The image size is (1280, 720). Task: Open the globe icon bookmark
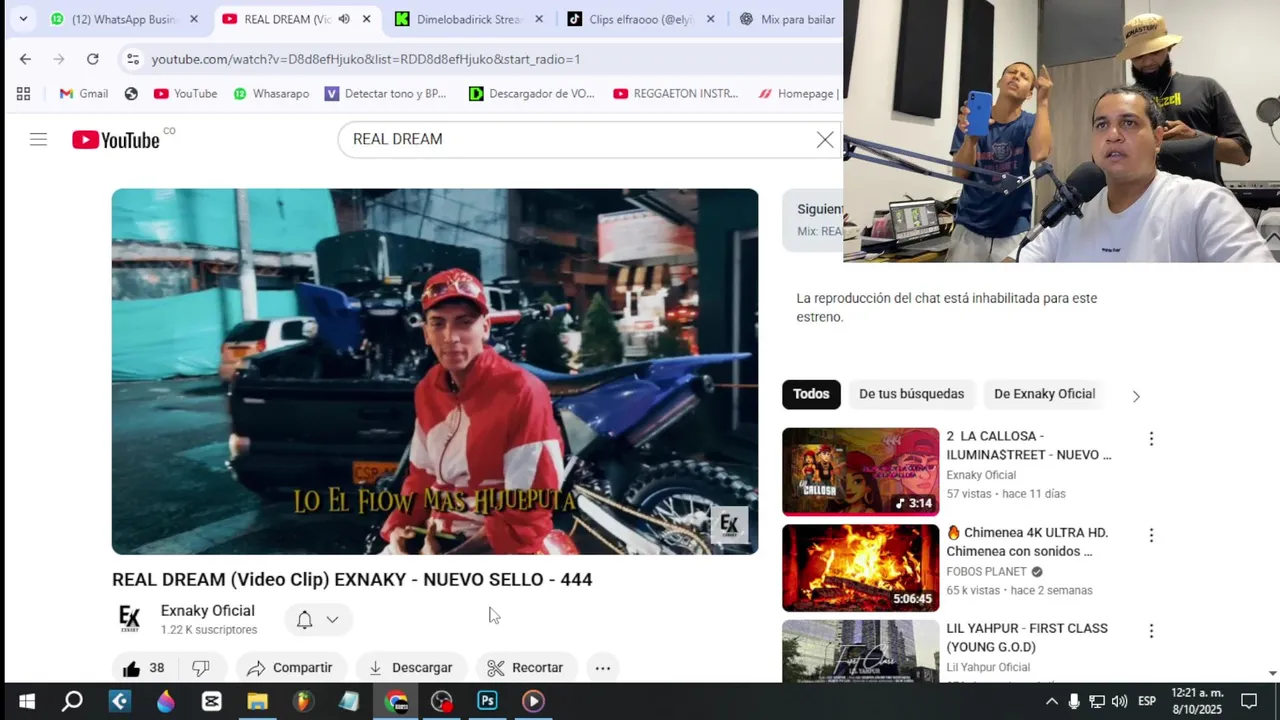click(x=131, y=93)
